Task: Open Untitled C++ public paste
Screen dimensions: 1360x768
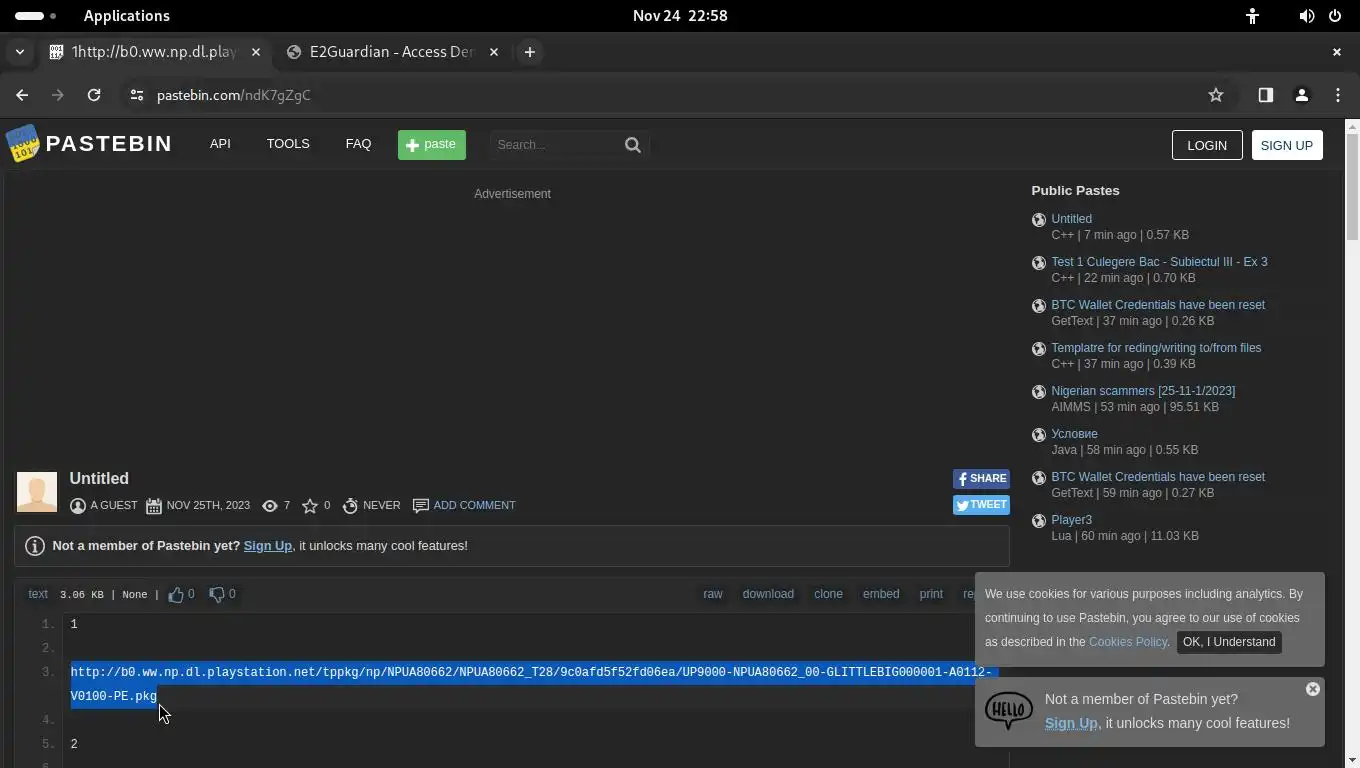Action: pyautogui.click(x=1071, y=219)
